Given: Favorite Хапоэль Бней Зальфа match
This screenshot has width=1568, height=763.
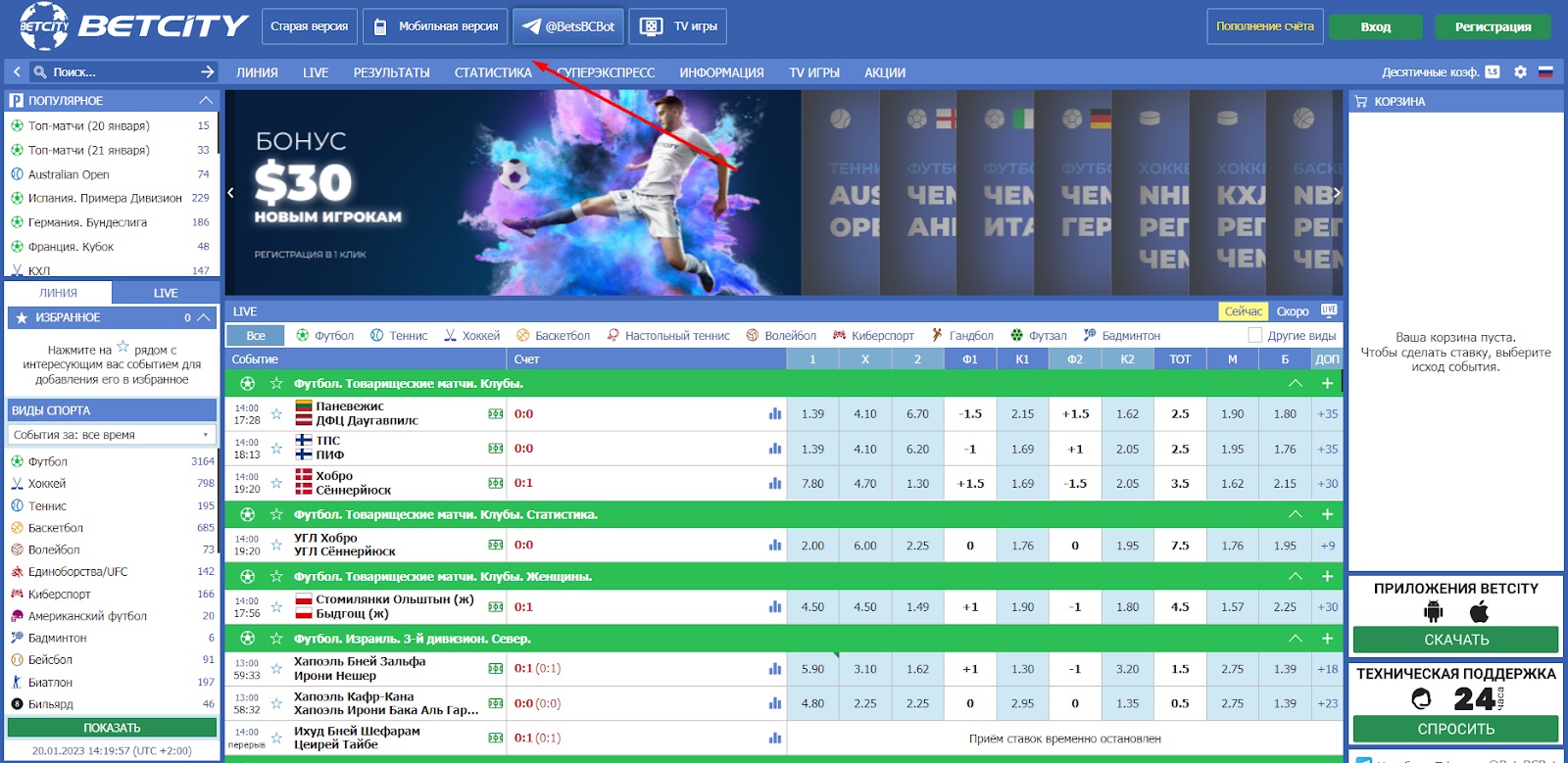Looking at the screenshot, I should (276, 669).
